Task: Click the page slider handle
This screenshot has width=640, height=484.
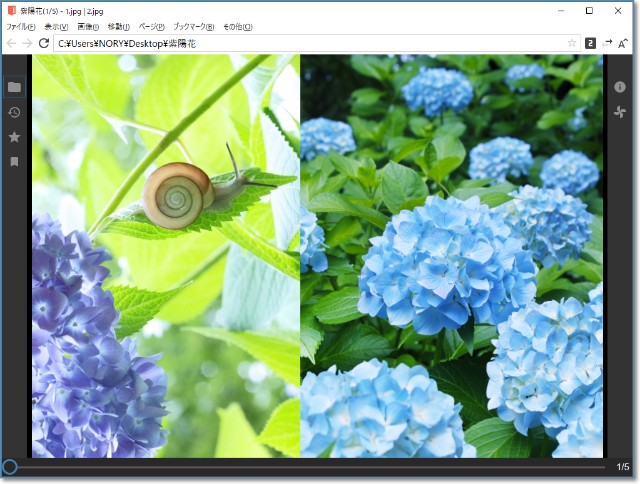Action: click(x=9, y=467)
